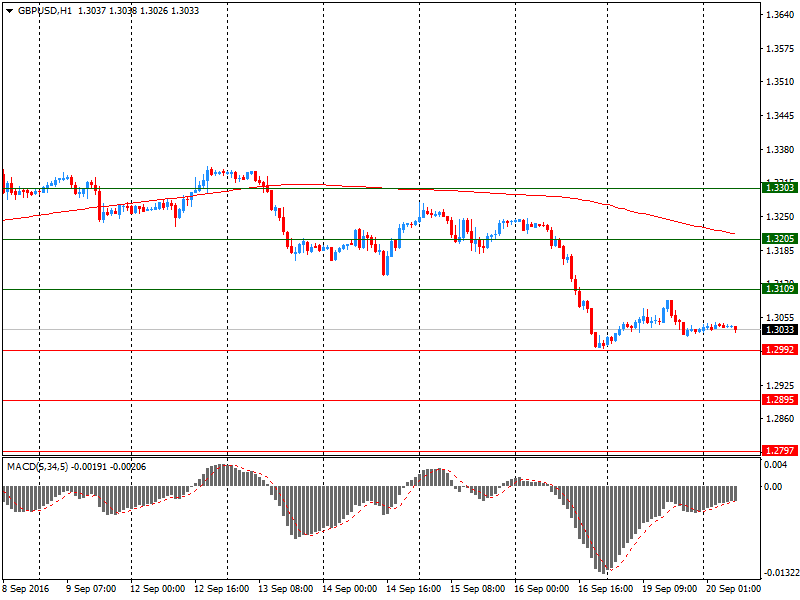
Task: Select the 1.3303 green price level label
Action: point(780,188)
